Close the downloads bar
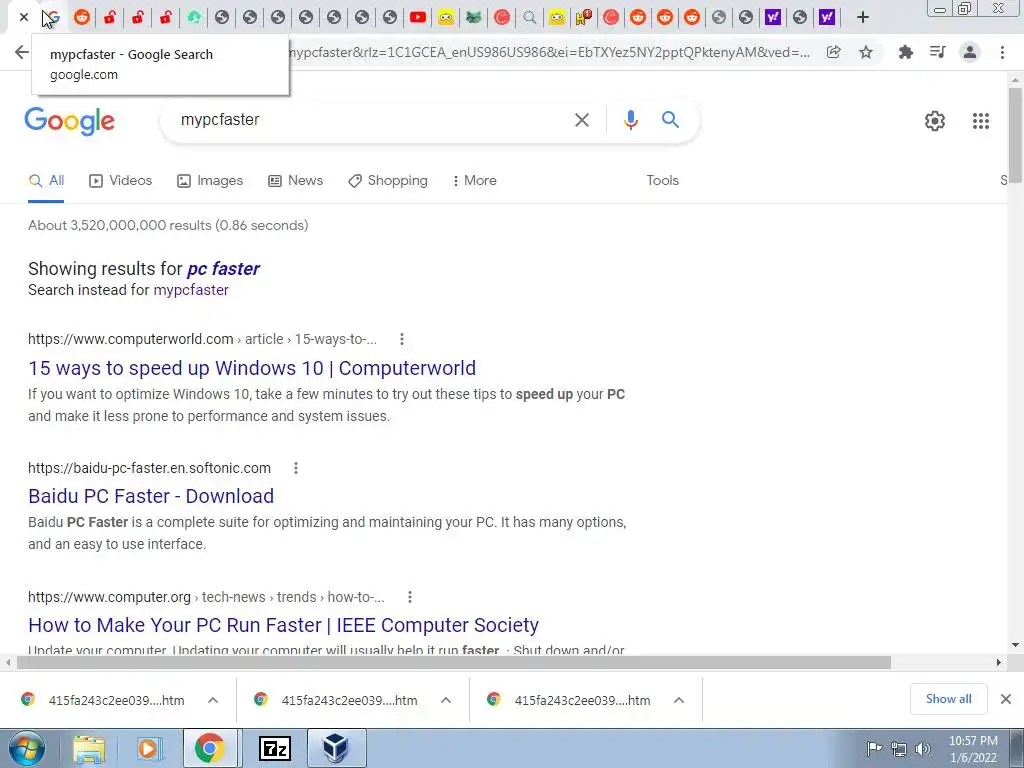The width and height of the screenshot is (1024, 768). point(1006,699)
